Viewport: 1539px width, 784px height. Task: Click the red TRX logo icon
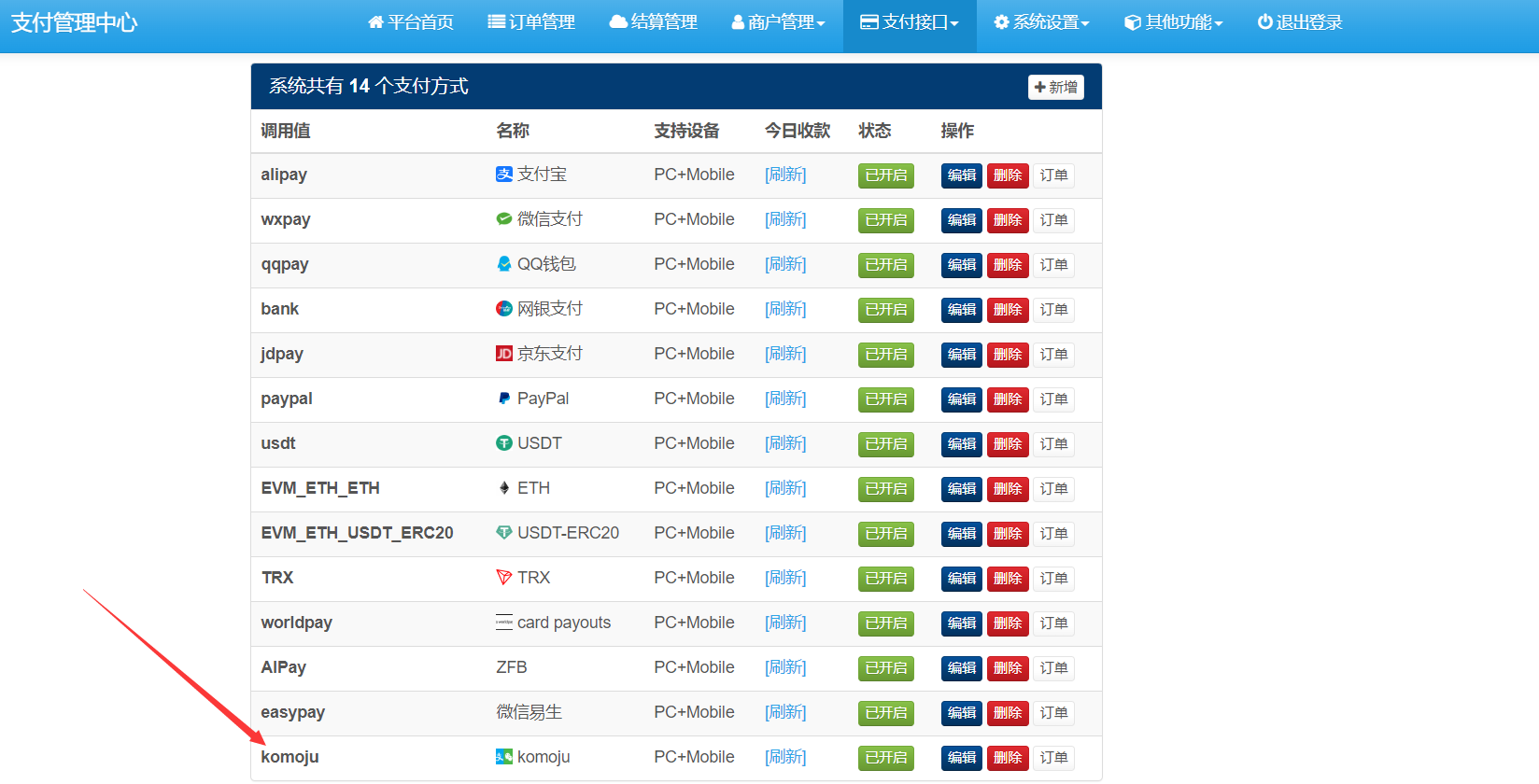pyautogui.click(x=504, y=578)
